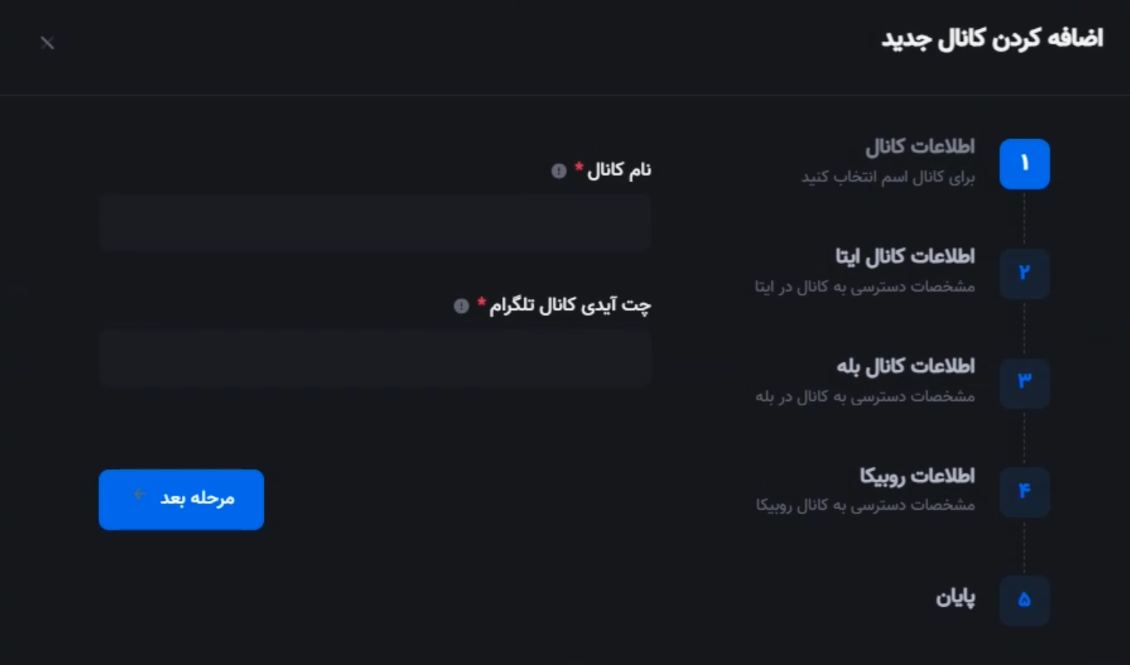Viewport: 1130px width, 665px height.
Task: Click the step ۳ number badge
Action: tap(1024, 383)
